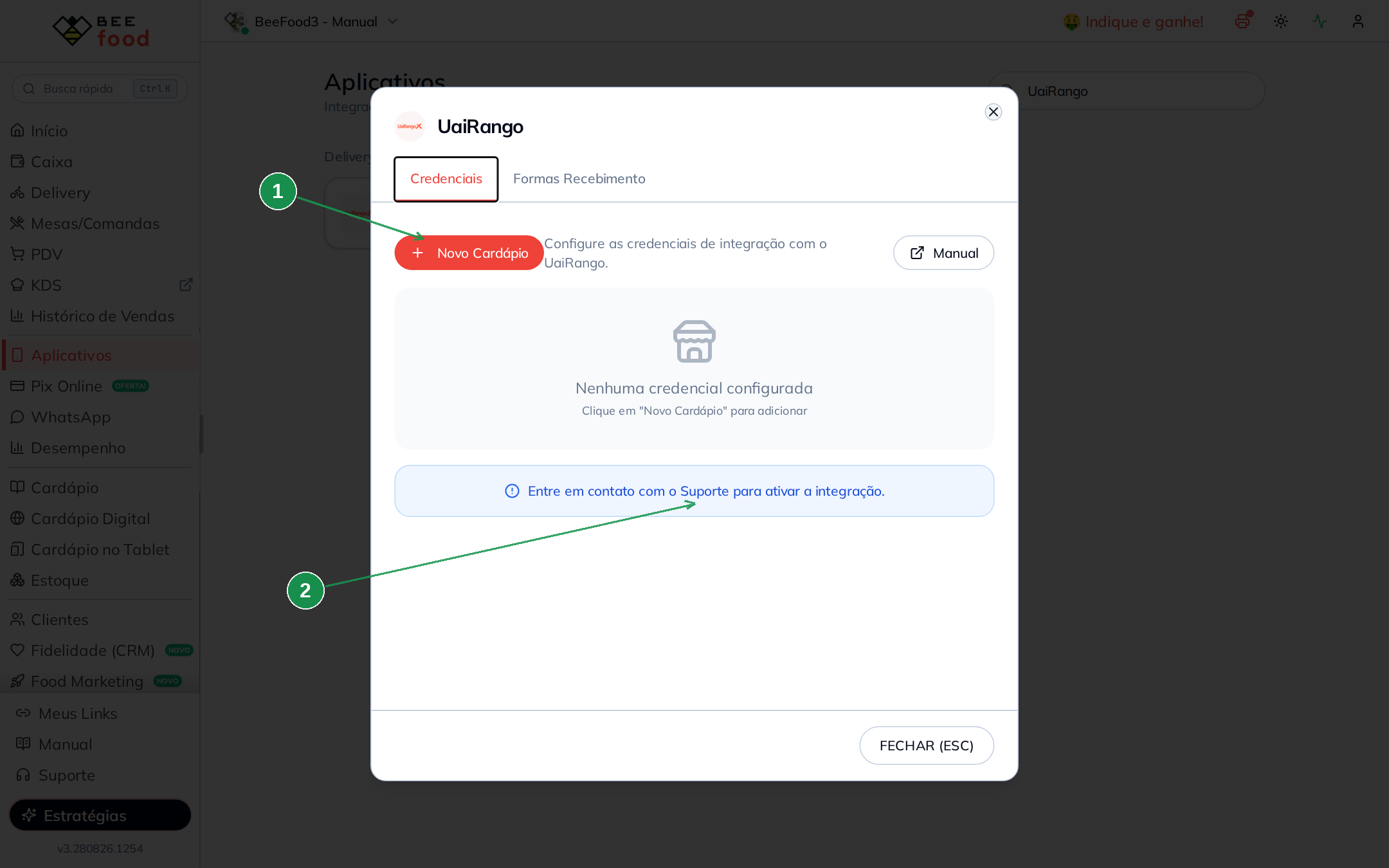Open Meus Links in the sidebar
The width and height of the screenshot is (1389, 868).
click(100, 713)
